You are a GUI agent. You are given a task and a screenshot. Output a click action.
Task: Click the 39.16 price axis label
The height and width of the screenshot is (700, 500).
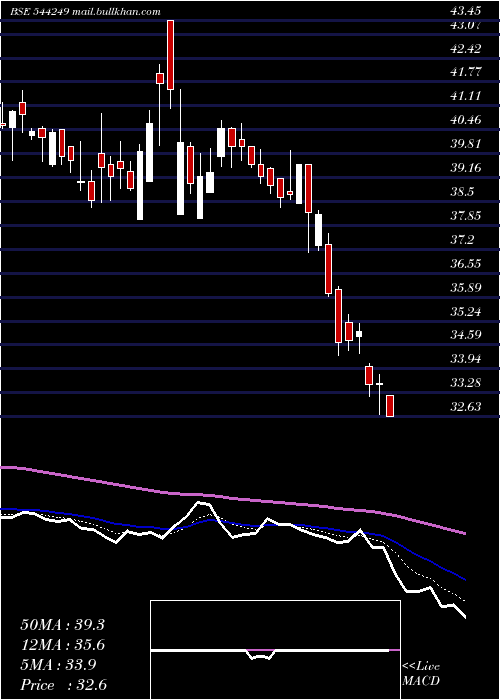(x=466, y=168)
